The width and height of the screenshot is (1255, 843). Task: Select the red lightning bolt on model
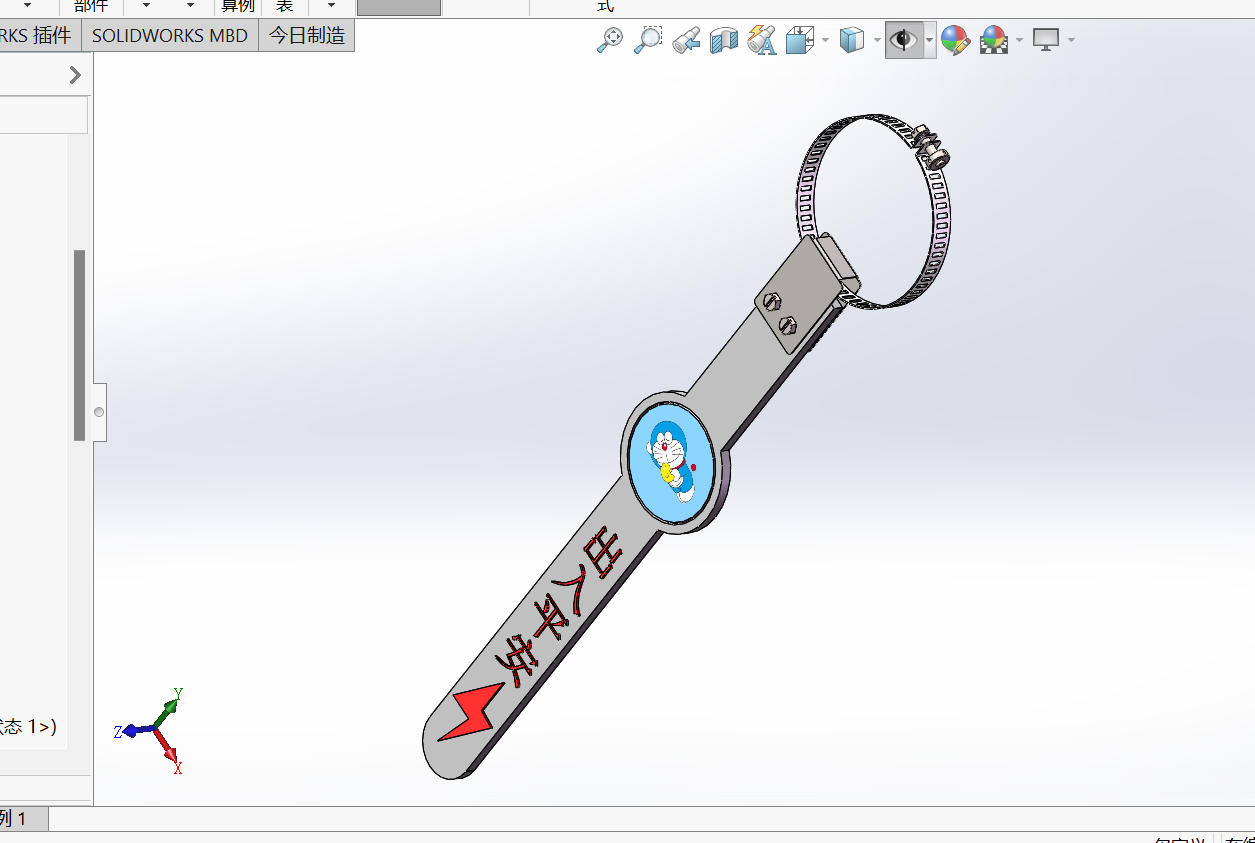472,712
